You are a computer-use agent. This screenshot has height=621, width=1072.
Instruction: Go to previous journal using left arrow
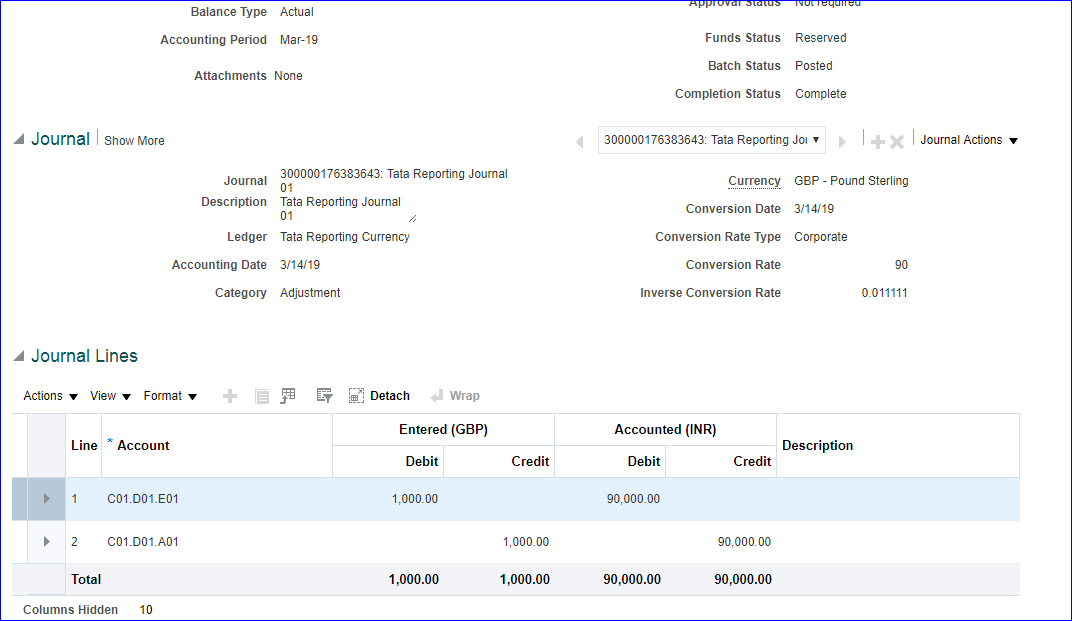(x=580, y=142)
